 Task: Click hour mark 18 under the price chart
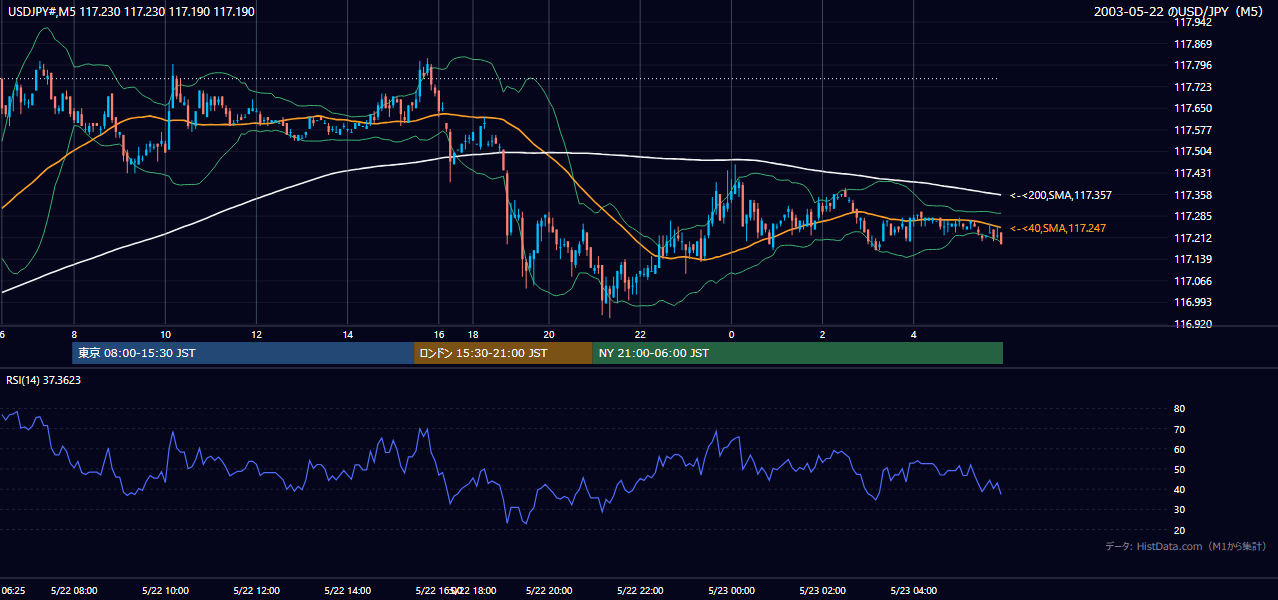pos(473,334)
